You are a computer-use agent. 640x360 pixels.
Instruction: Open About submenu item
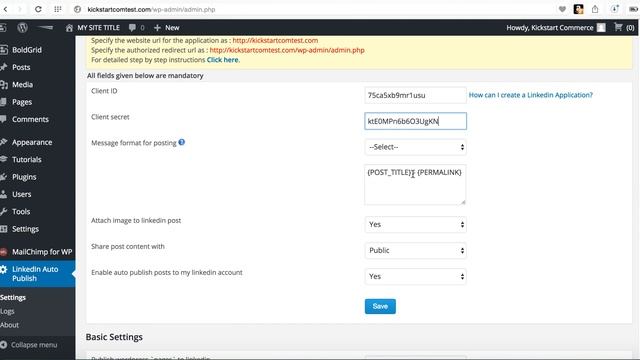[x=9, y=325]
